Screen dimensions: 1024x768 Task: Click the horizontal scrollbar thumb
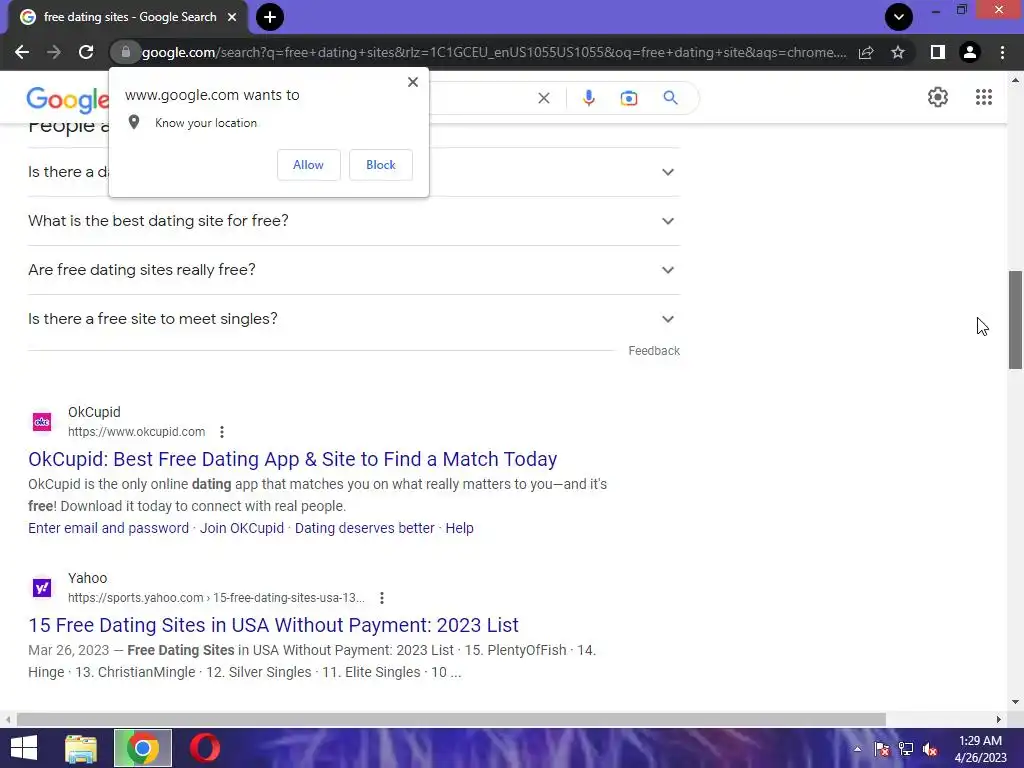click(451, 720)
